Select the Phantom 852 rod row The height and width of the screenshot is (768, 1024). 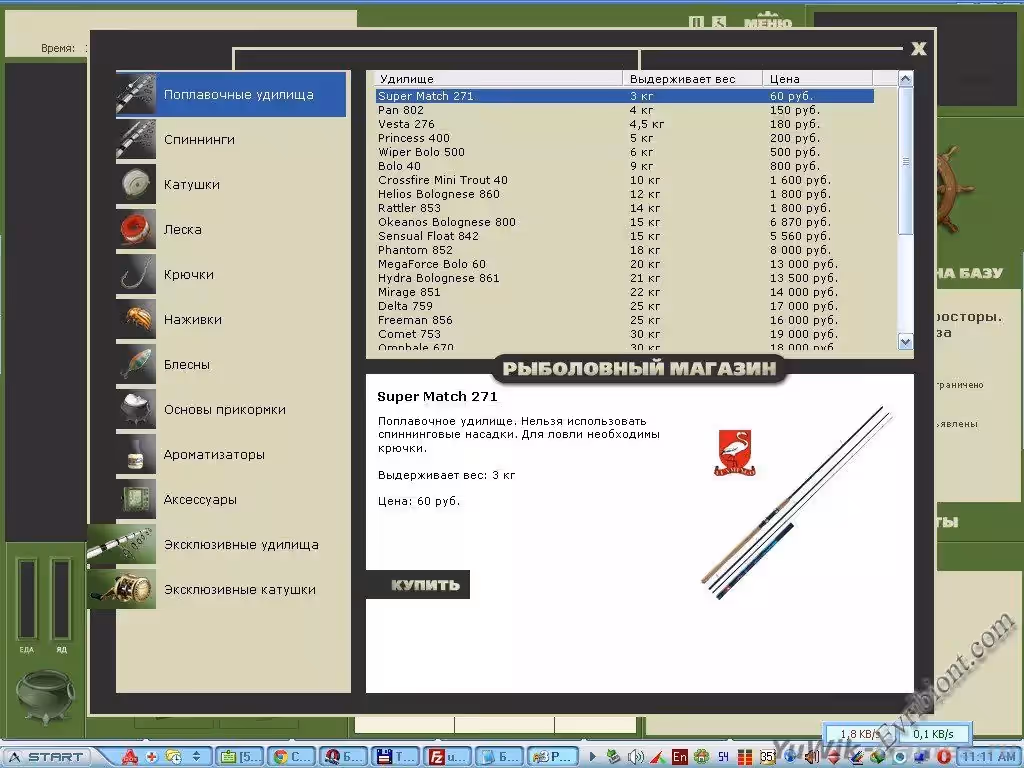tap(415, 250)
